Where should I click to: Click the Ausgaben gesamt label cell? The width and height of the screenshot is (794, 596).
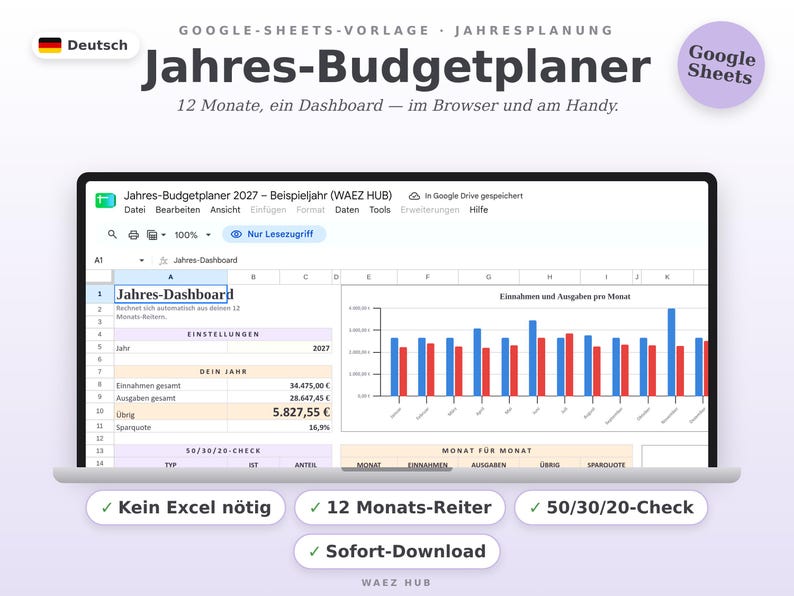(171, 398)
